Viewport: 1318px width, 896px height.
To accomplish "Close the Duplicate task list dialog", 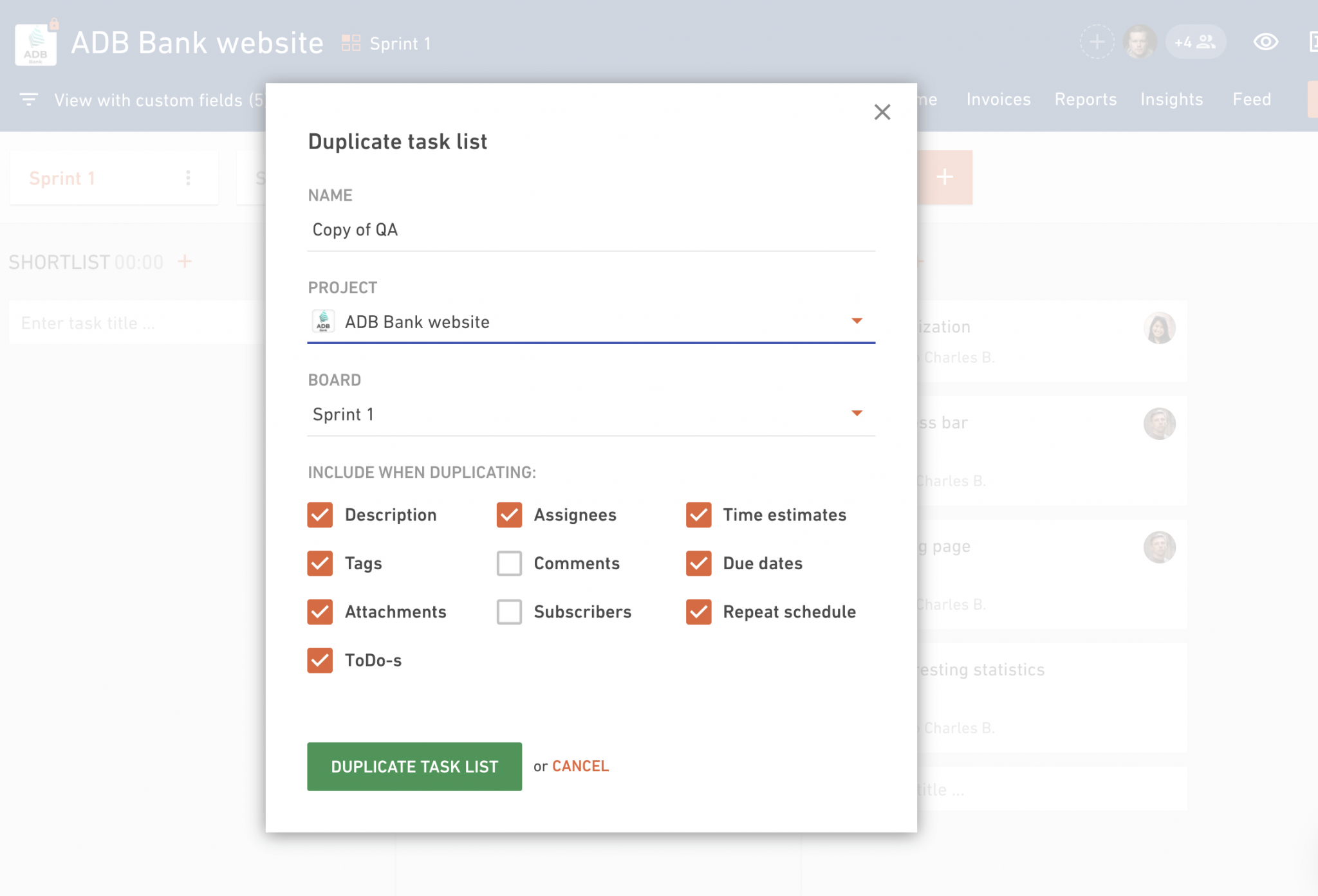I will [x=882, y=112].
